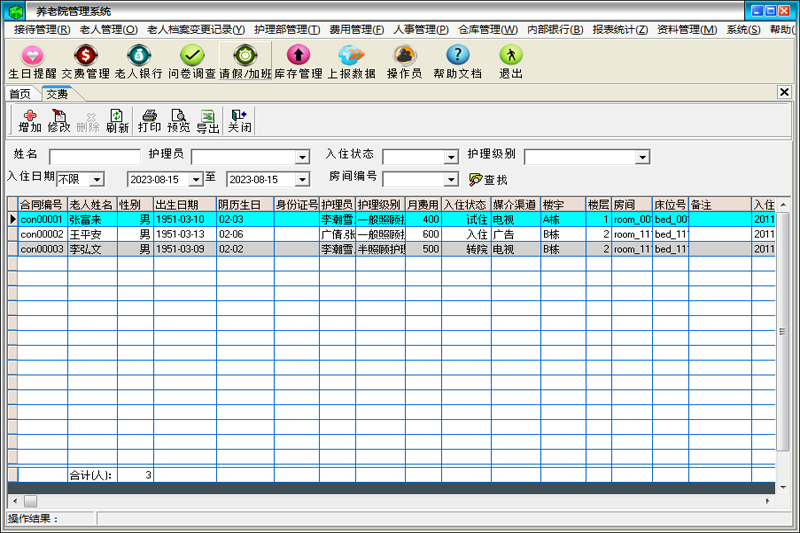The width and height of the screenshot is (800, 533).
Task: Click the 刷新 refresh icon
Action: pyautogui.click(x=117, y=121)
